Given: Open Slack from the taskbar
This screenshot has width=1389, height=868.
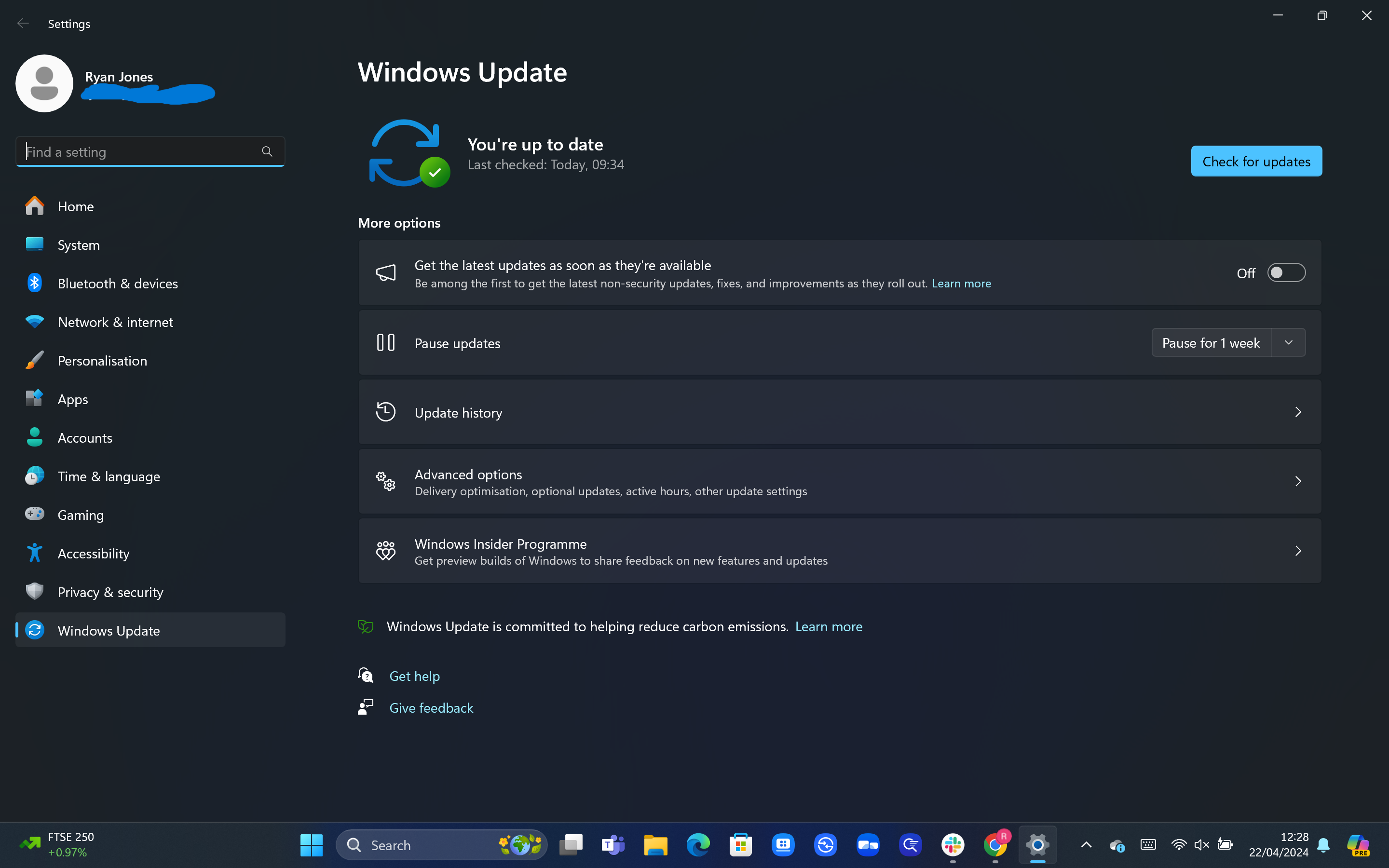Looking at the screenshot, I should coord(953,845).
